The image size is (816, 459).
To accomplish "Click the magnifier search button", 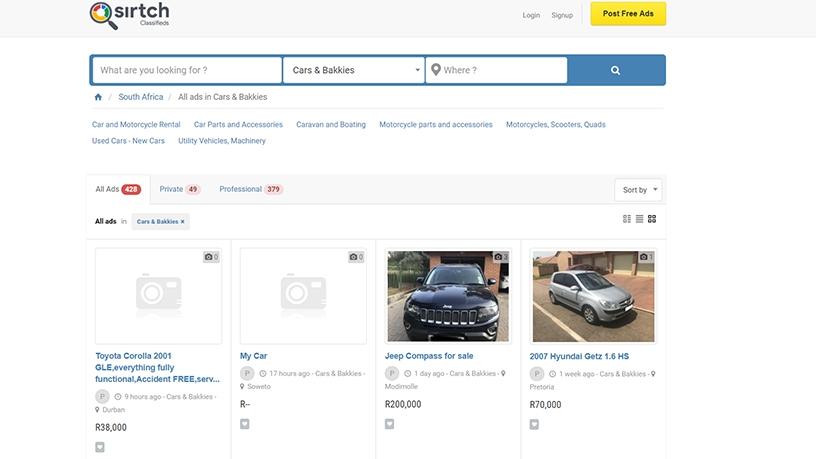I will 615,70.
